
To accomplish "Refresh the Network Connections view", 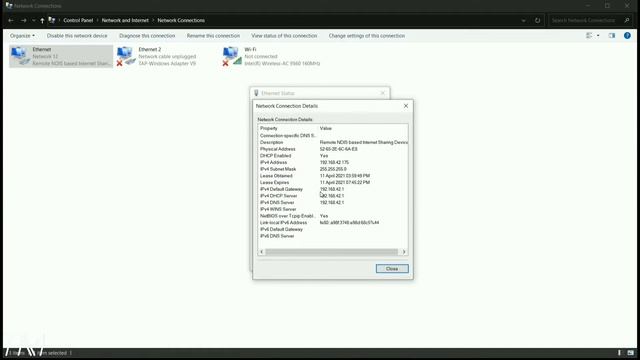I will 538,20.
